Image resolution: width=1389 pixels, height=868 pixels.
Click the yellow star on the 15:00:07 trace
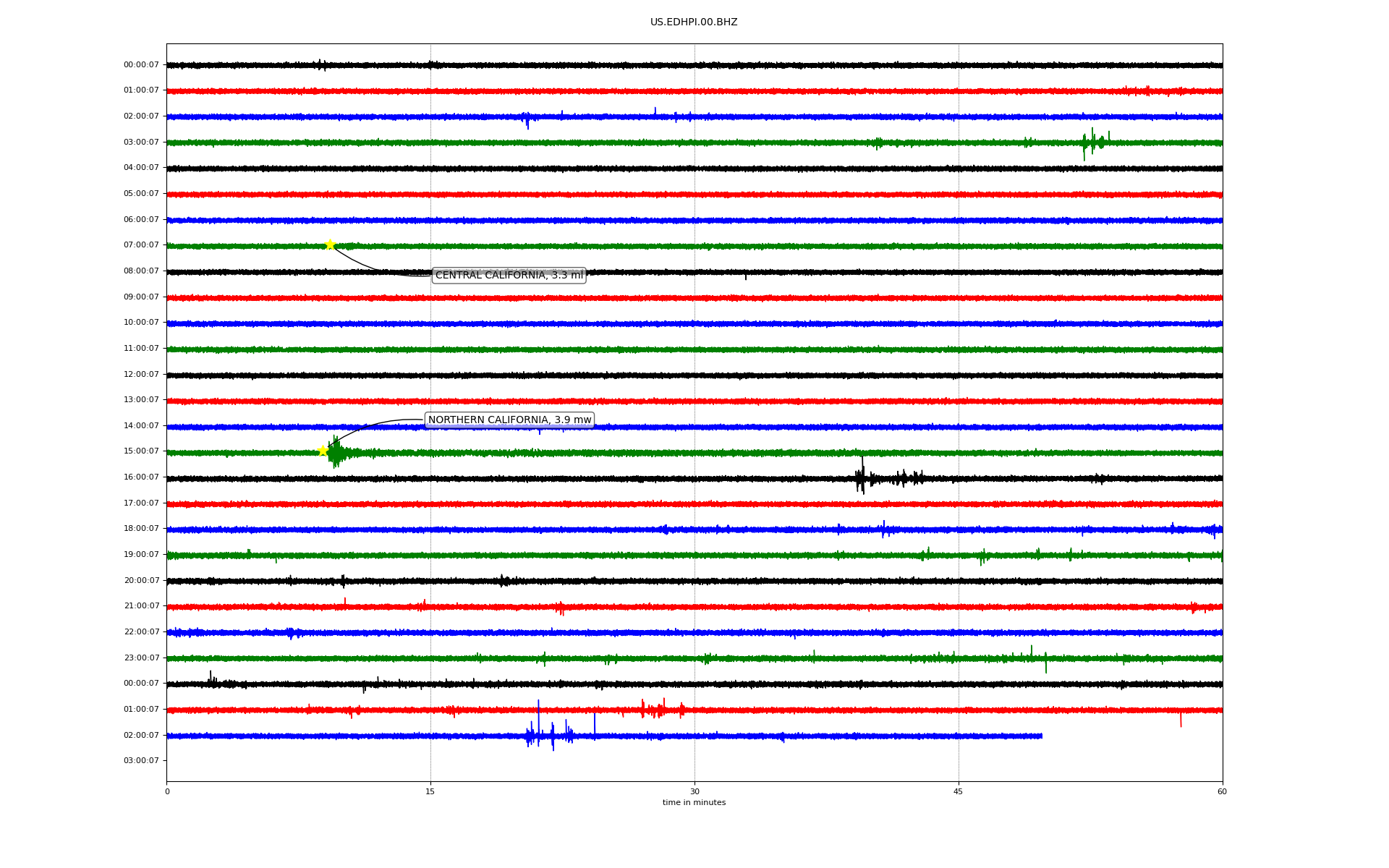pos(323,451)
